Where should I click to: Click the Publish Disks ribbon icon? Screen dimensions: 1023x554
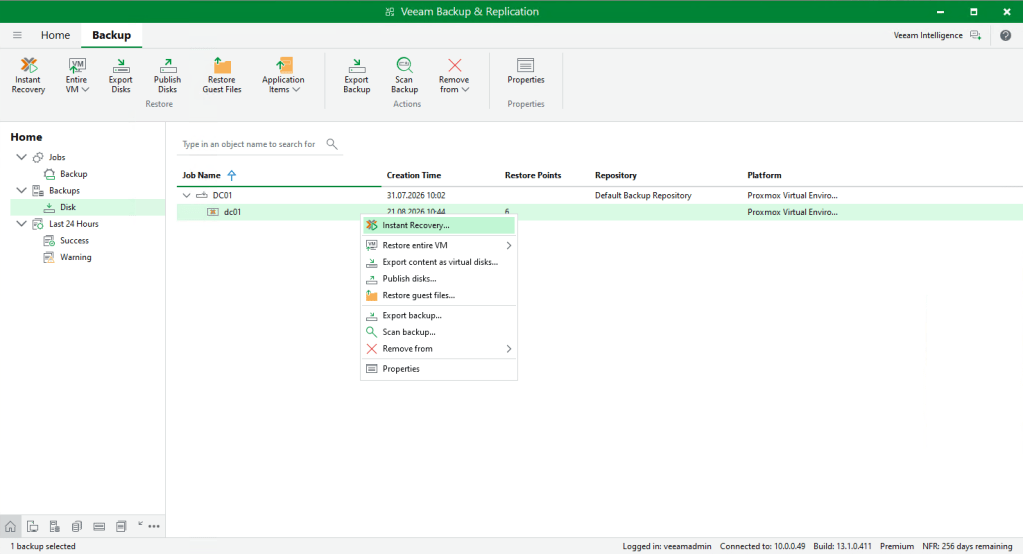pos(167,76)
